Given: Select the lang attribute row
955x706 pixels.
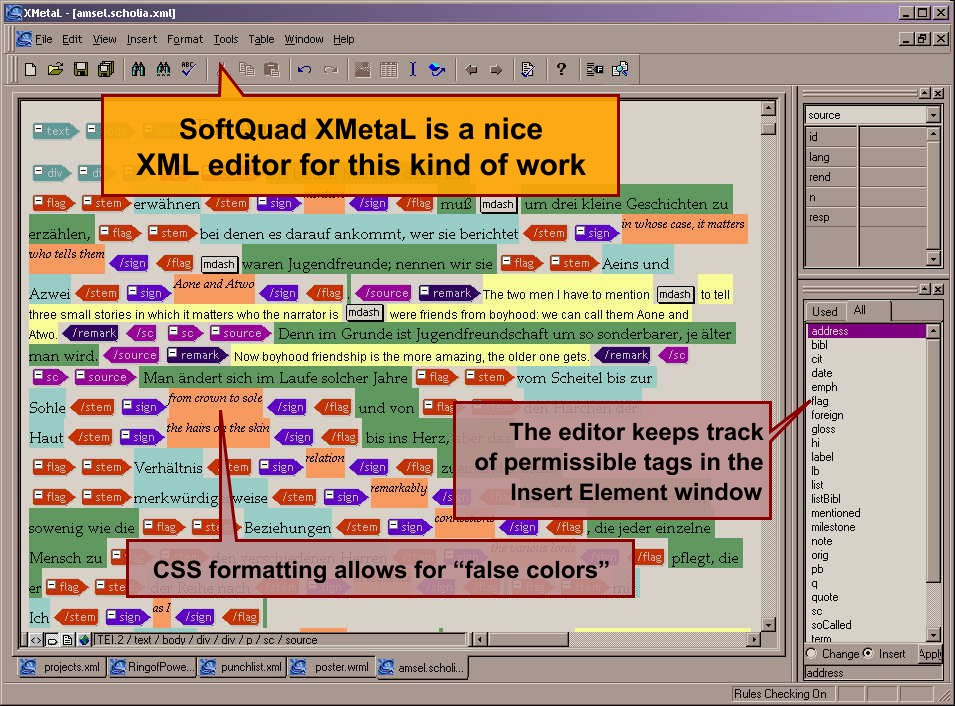Looking at the screenshot, I should point(865,157).
